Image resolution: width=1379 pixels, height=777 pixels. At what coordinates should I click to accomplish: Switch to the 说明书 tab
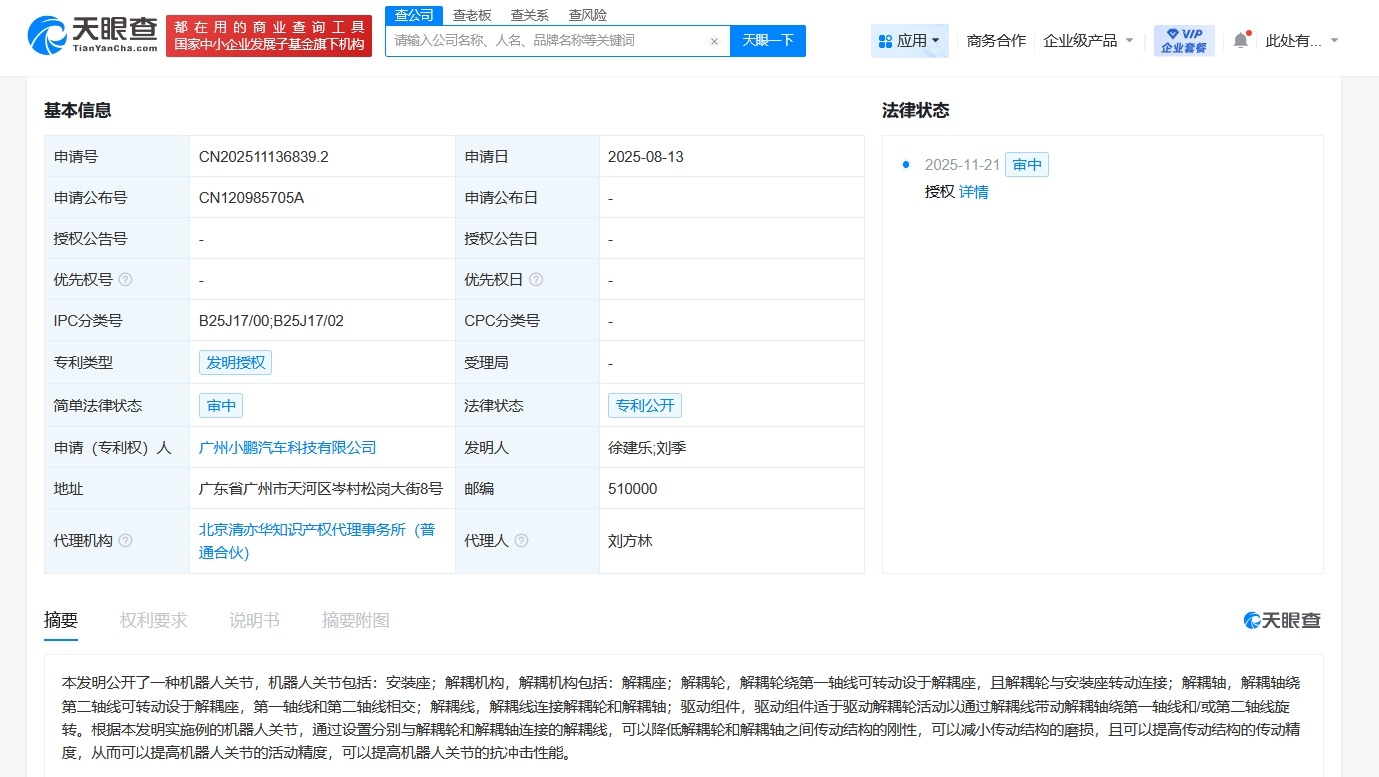click(x=254, y=620)
